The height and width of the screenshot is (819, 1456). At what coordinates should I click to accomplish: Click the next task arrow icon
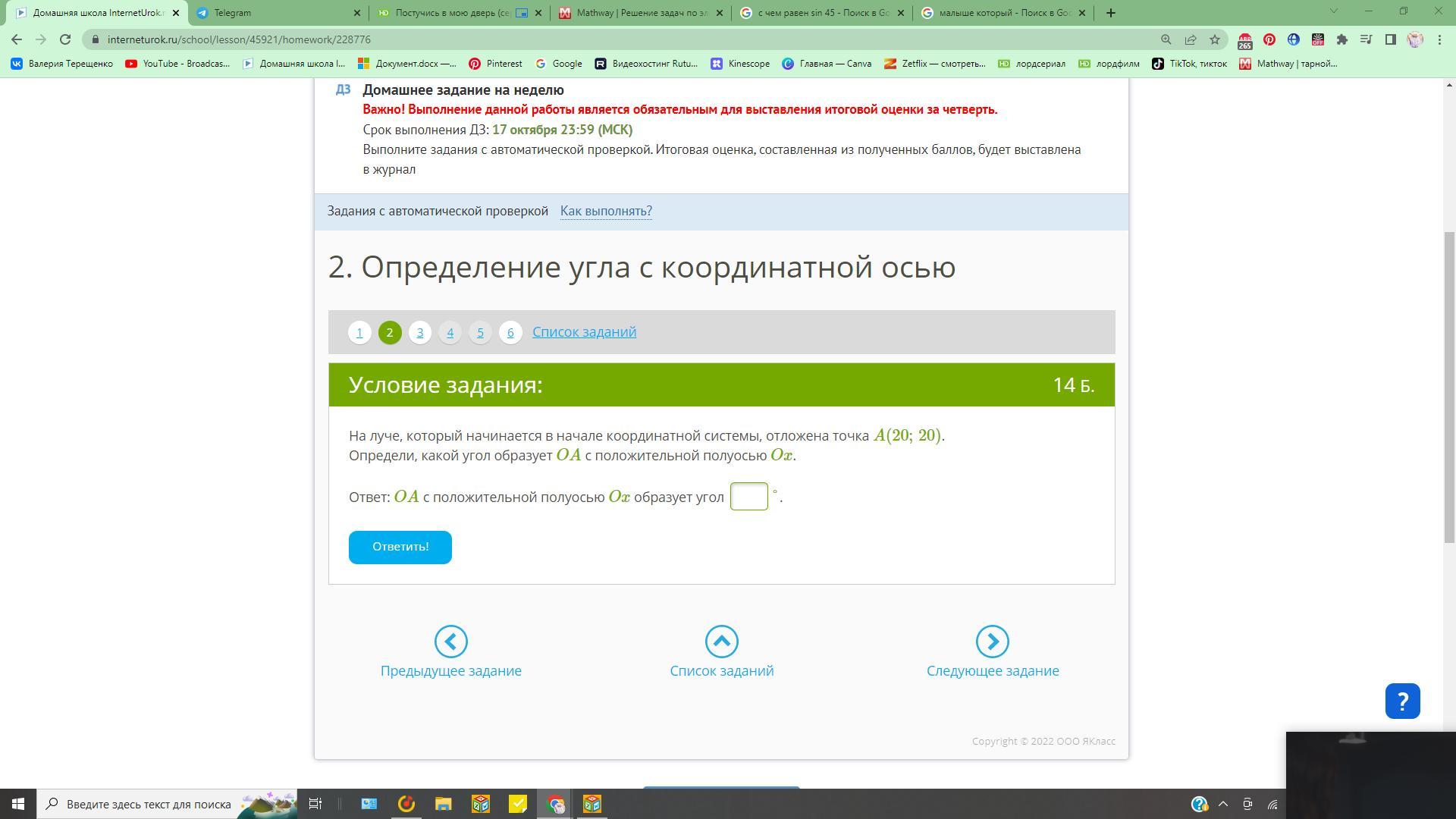[x=992, y=642]
